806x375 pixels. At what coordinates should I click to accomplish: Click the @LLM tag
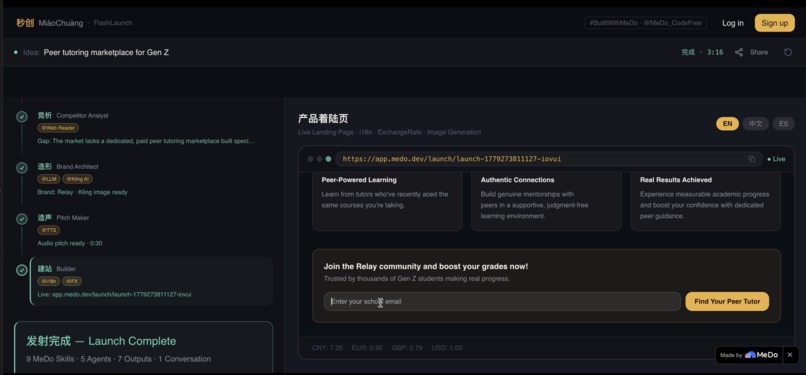(x=48, y=179)
